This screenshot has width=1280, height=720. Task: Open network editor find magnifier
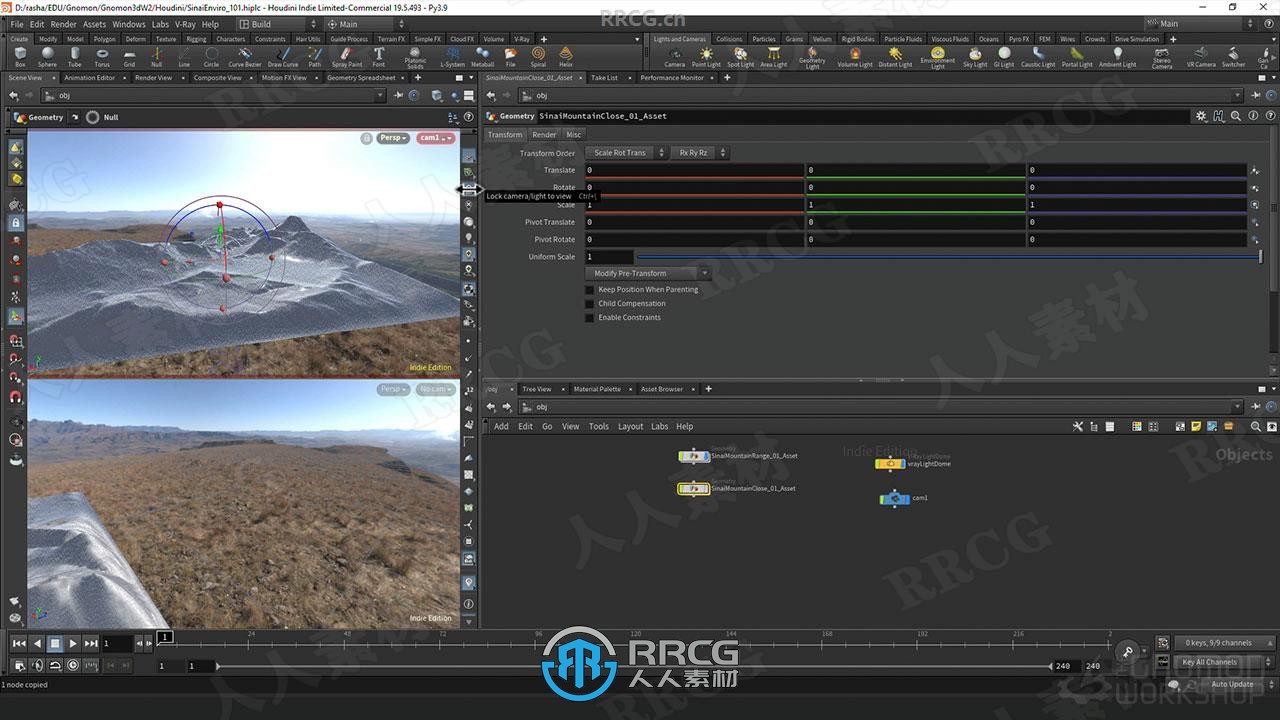pos(1255,426)
